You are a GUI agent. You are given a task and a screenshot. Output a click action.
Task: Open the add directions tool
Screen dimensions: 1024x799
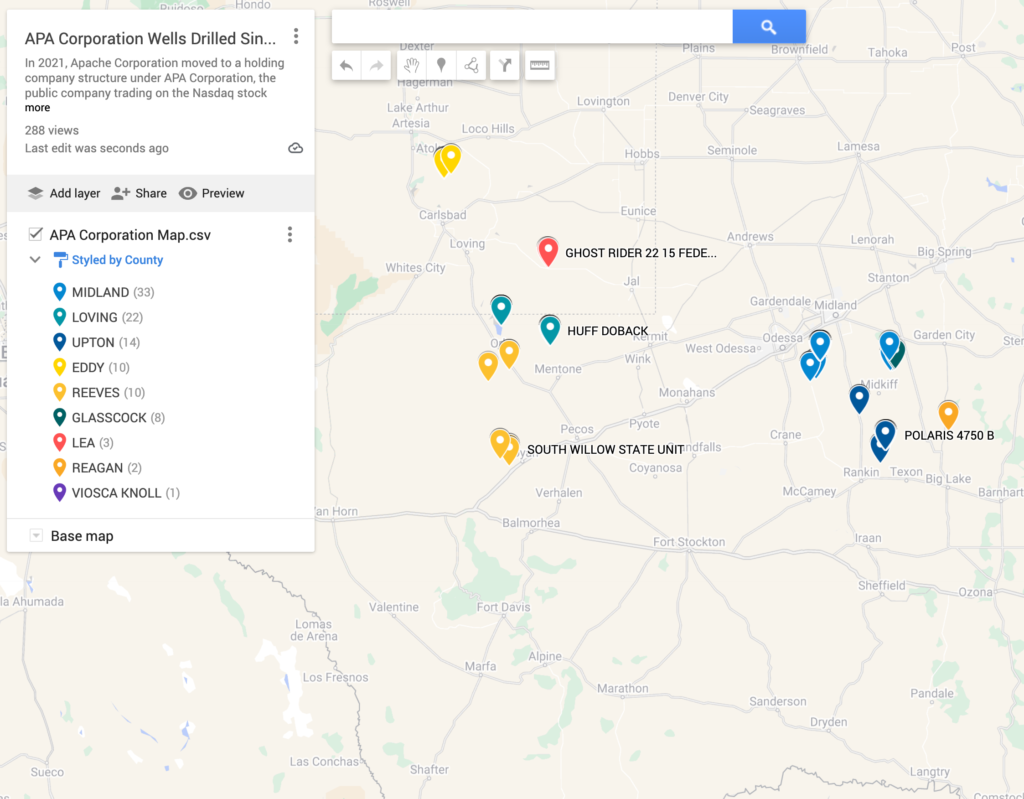[505, 65]
